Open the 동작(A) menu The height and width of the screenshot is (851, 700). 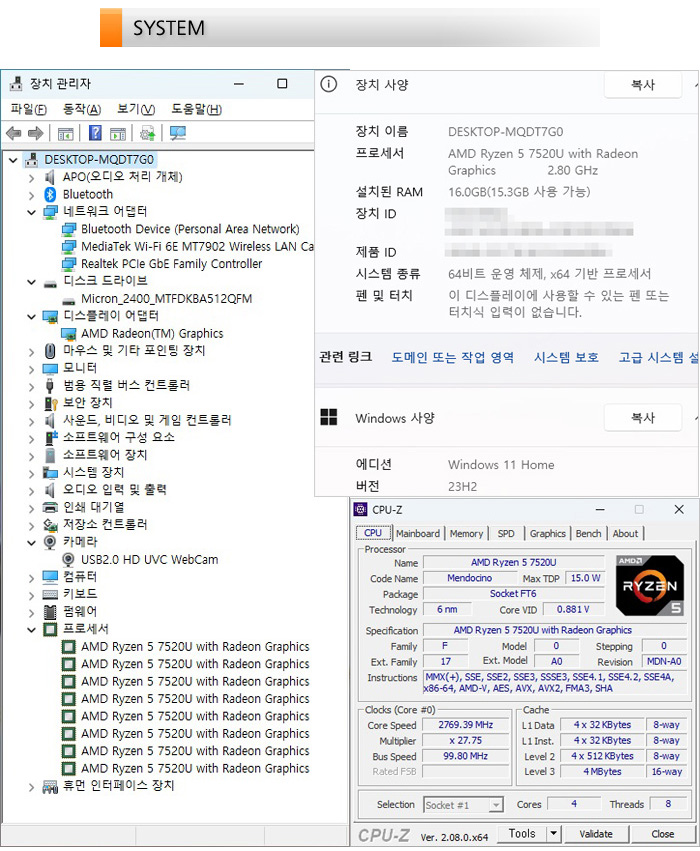81,110
